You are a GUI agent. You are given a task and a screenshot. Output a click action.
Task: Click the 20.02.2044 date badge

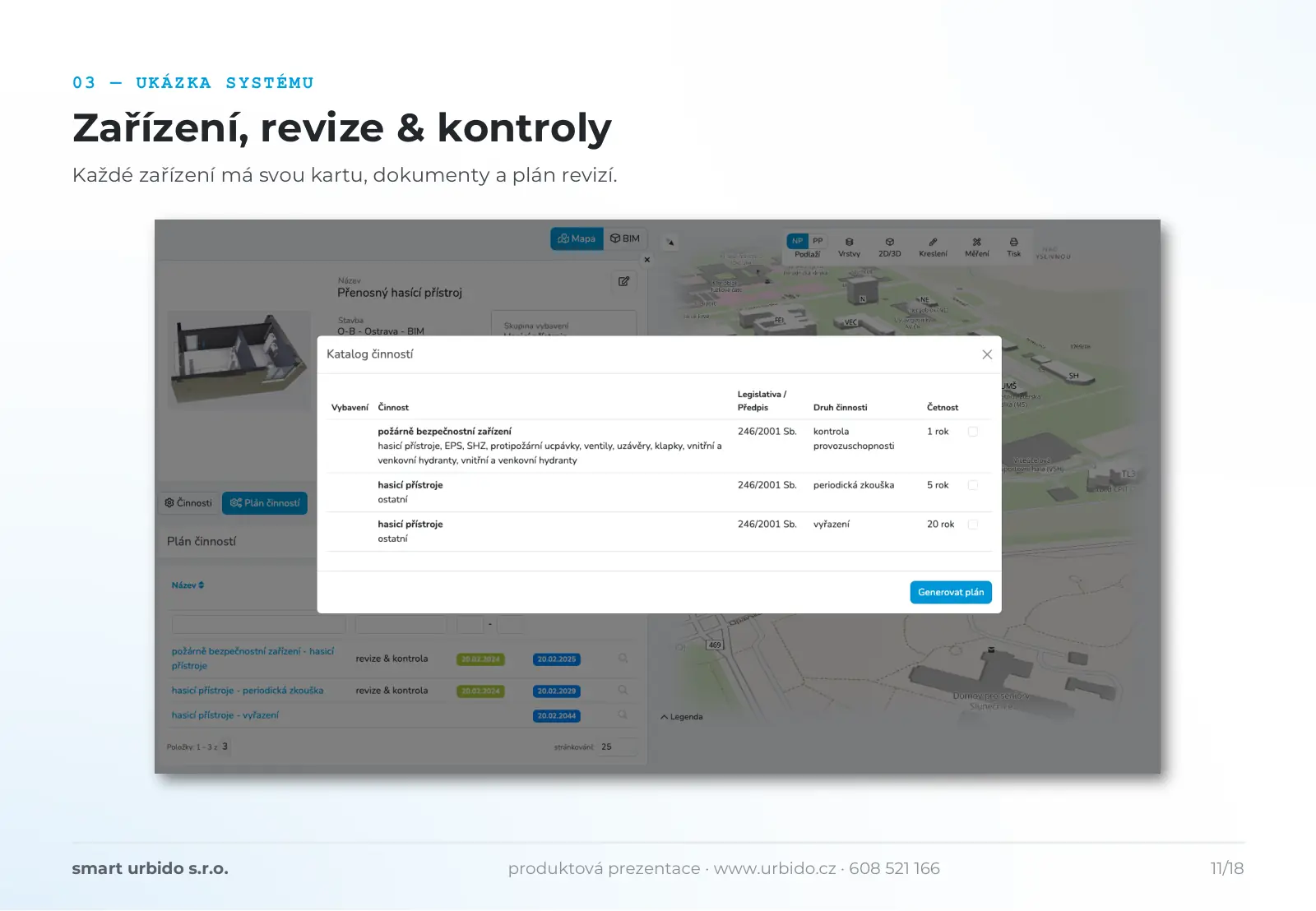(x=557, y=716)
